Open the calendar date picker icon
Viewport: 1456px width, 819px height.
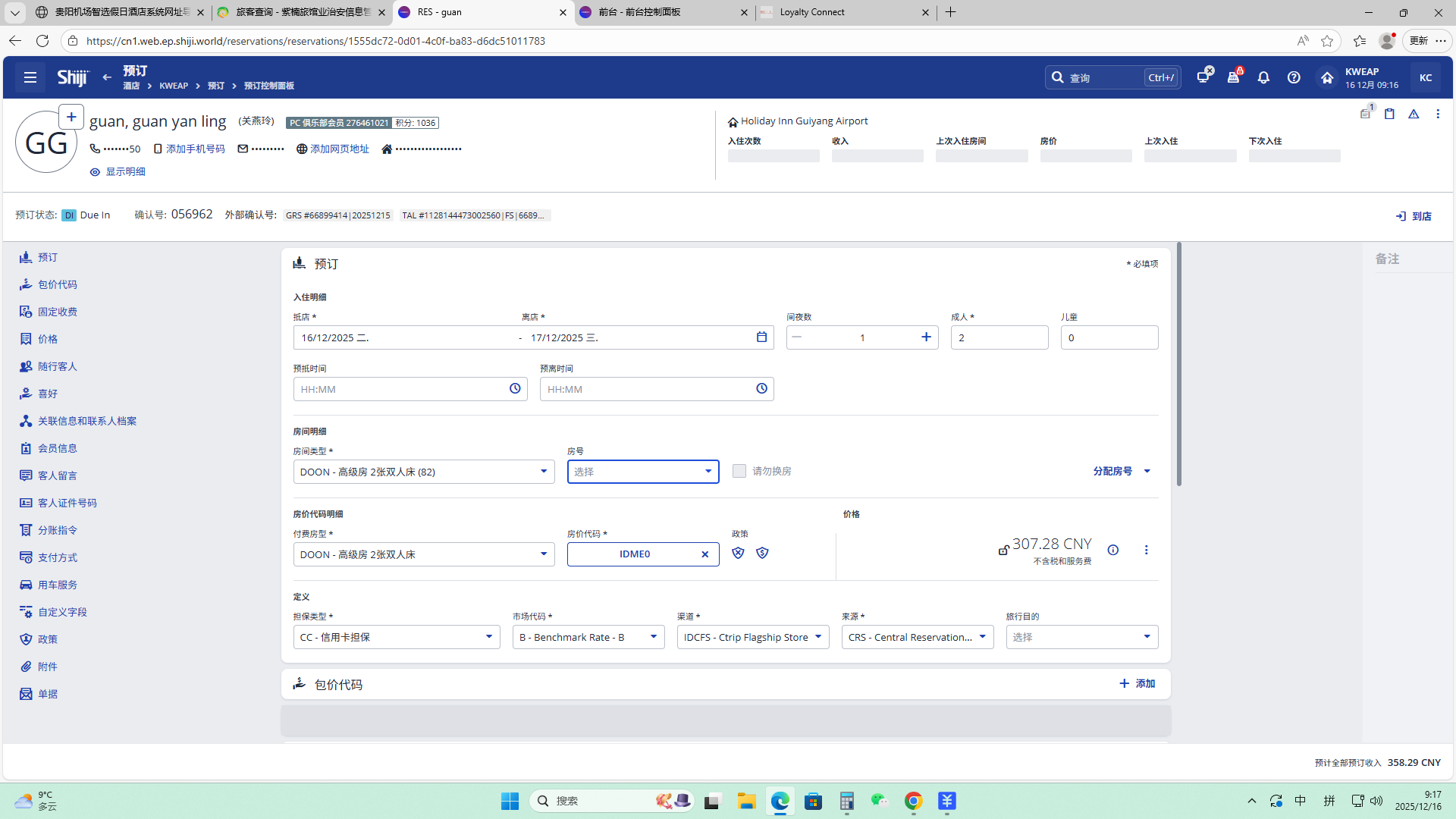(761, 337)
